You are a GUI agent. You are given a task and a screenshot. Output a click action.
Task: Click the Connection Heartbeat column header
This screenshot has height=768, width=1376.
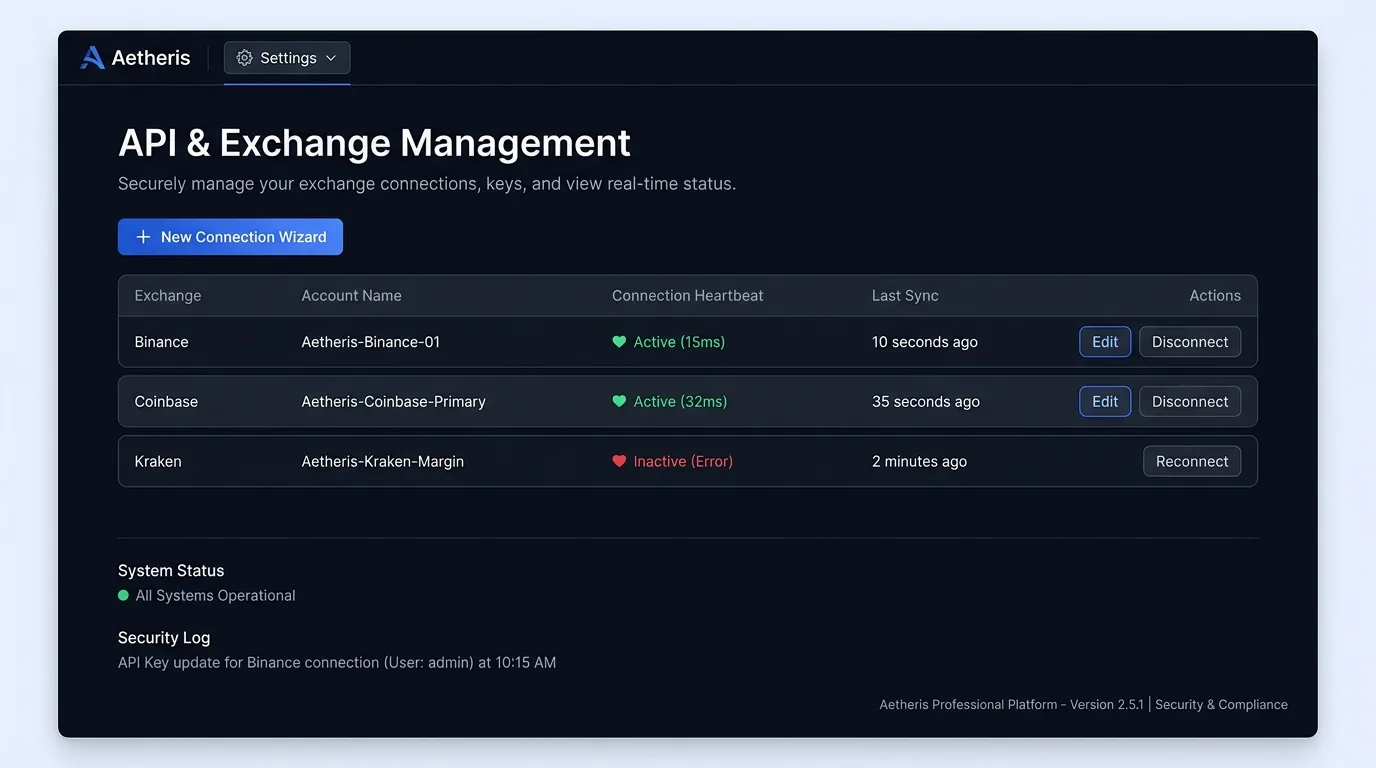click(x=687, y=296)
